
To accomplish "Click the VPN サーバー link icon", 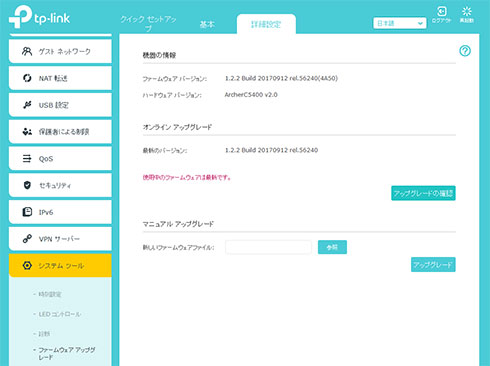I will coord(27,239).
